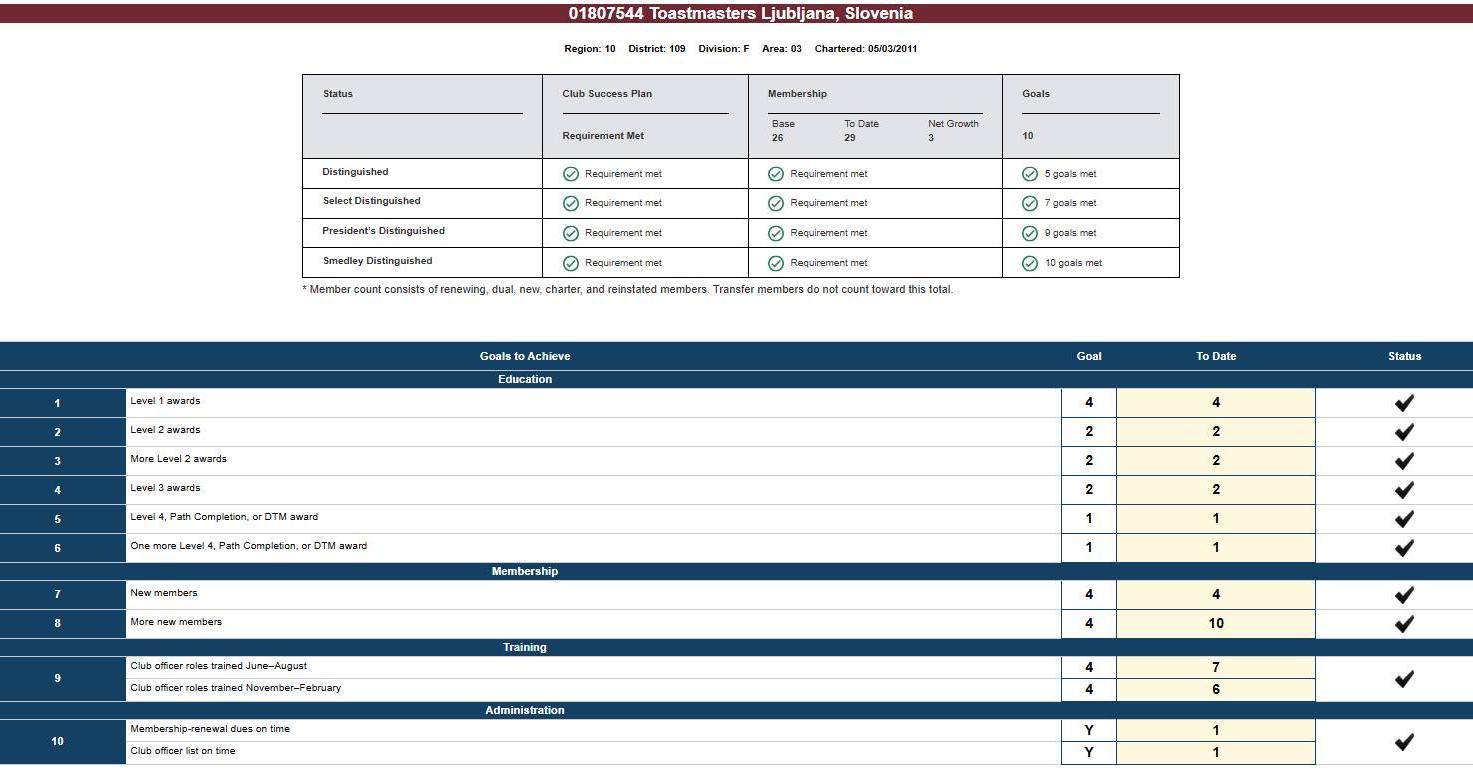Click the status checkmark for Administration goal 10
Viewport: 1473px width, 772px height.
point(1404,742)
